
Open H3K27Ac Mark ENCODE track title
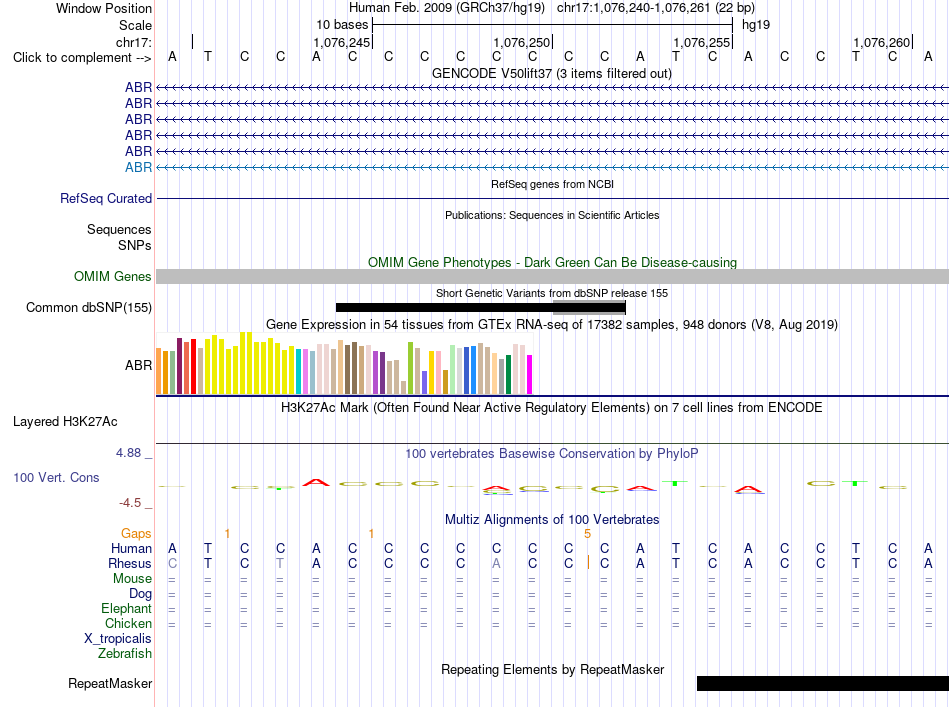(551, 408)
